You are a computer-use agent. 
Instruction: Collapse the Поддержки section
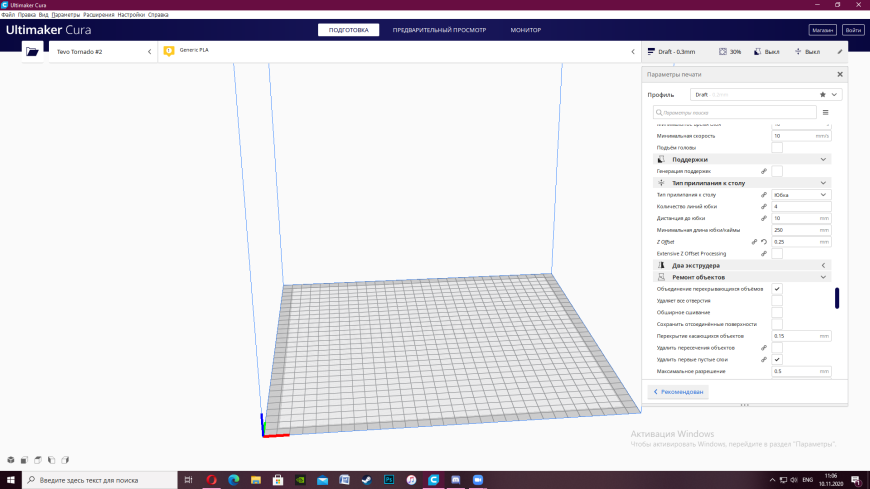click(x=742, y=159)
